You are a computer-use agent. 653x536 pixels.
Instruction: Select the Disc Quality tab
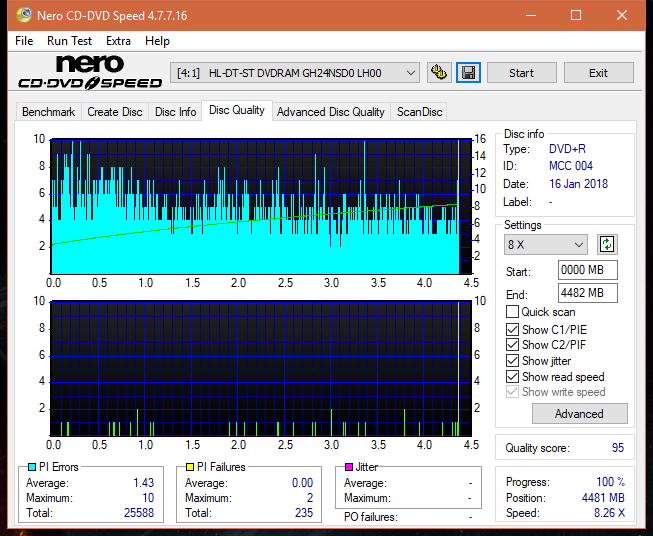pyautogui.click(x=237, y=110)
